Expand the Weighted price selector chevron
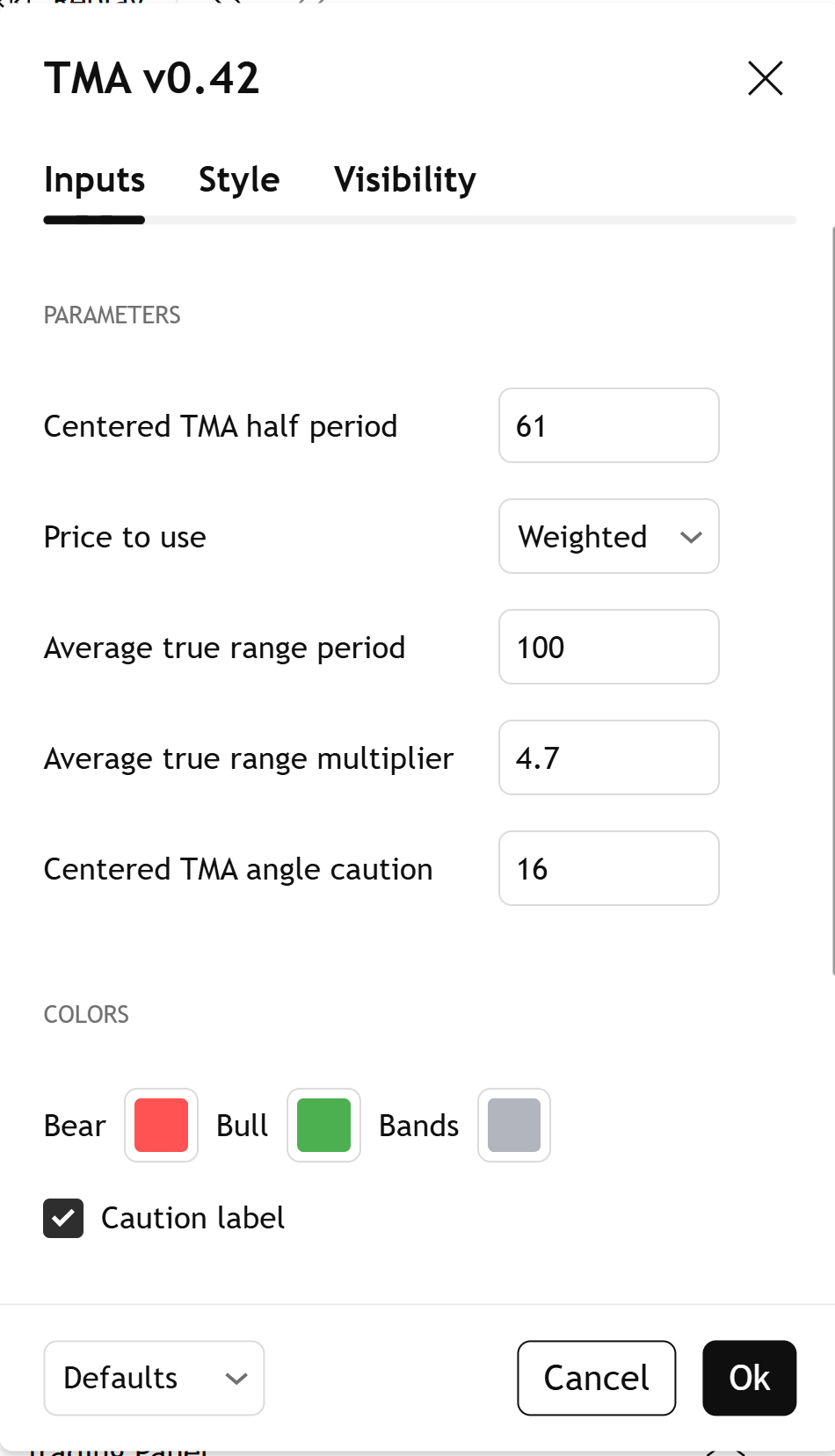The width and height of the screenshot is (835, 1456). pyautogui.click(x=691, y=536)
